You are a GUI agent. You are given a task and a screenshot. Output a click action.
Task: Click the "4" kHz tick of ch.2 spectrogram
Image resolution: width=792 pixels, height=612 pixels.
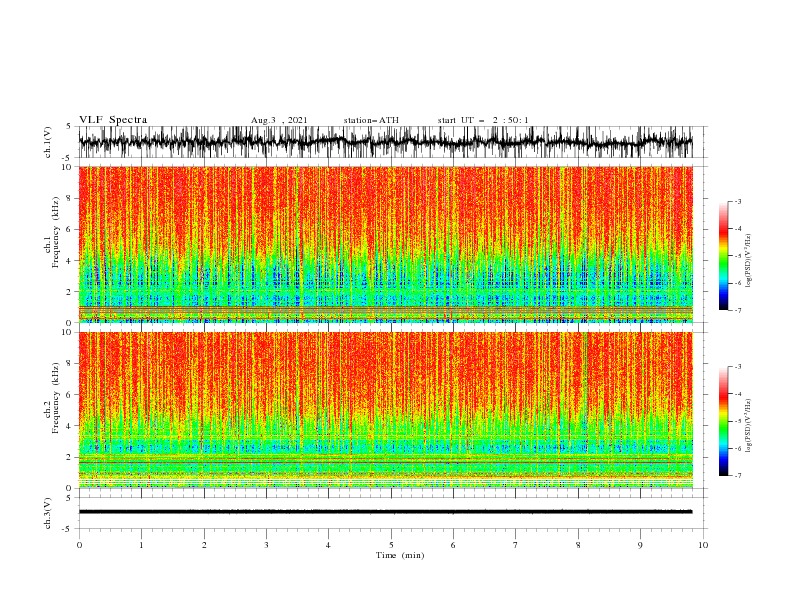tap(70, 426)
